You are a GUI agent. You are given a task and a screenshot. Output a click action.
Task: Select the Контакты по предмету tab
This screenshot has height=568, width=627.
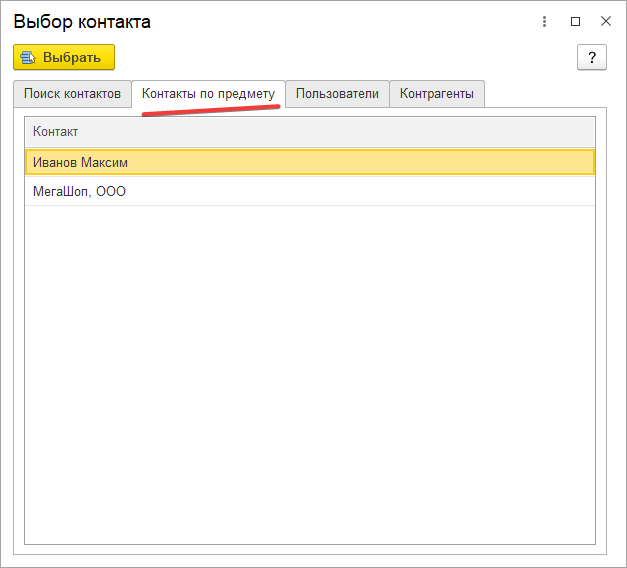(208, 94)
